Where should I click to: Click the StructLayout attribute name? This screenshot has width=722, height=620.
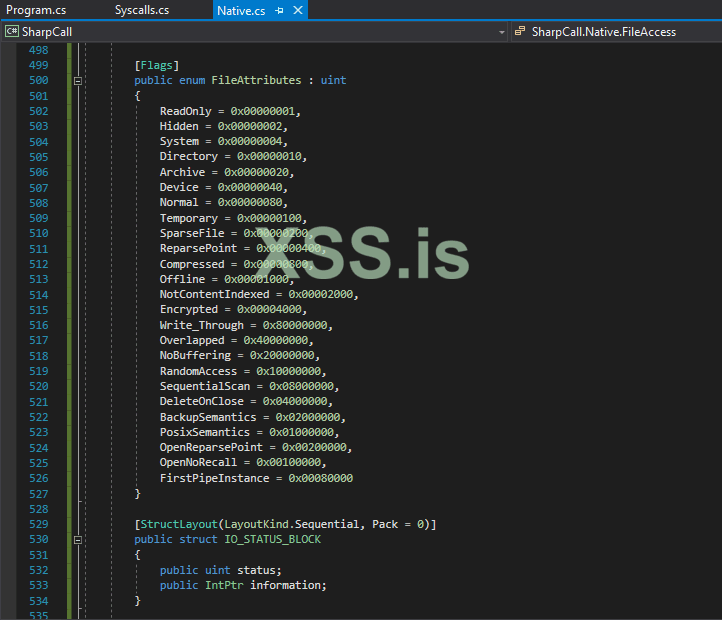pos(179,524)
